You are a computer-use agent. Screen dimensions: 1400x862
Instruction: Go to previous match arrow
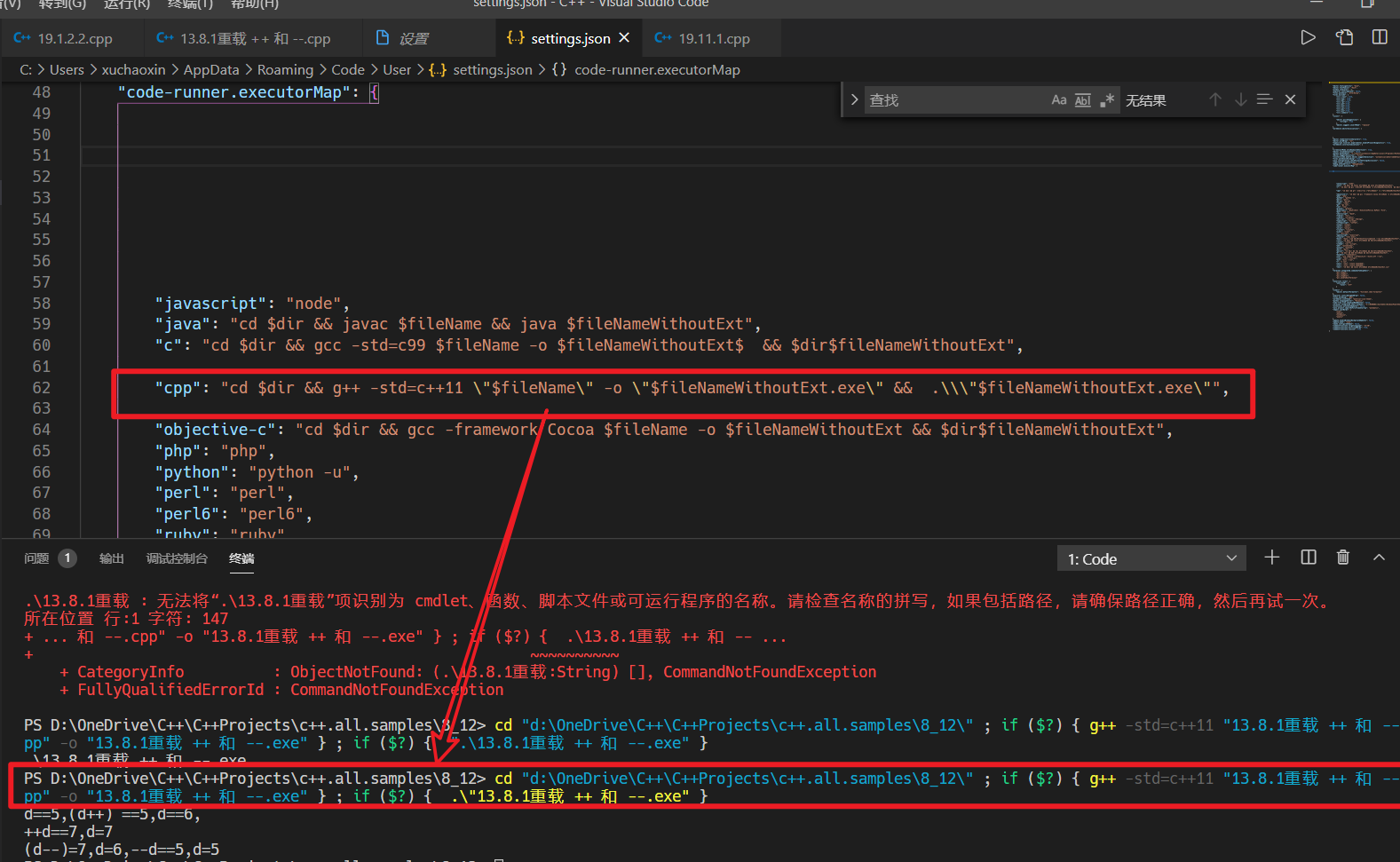(x=1215, y=99)
